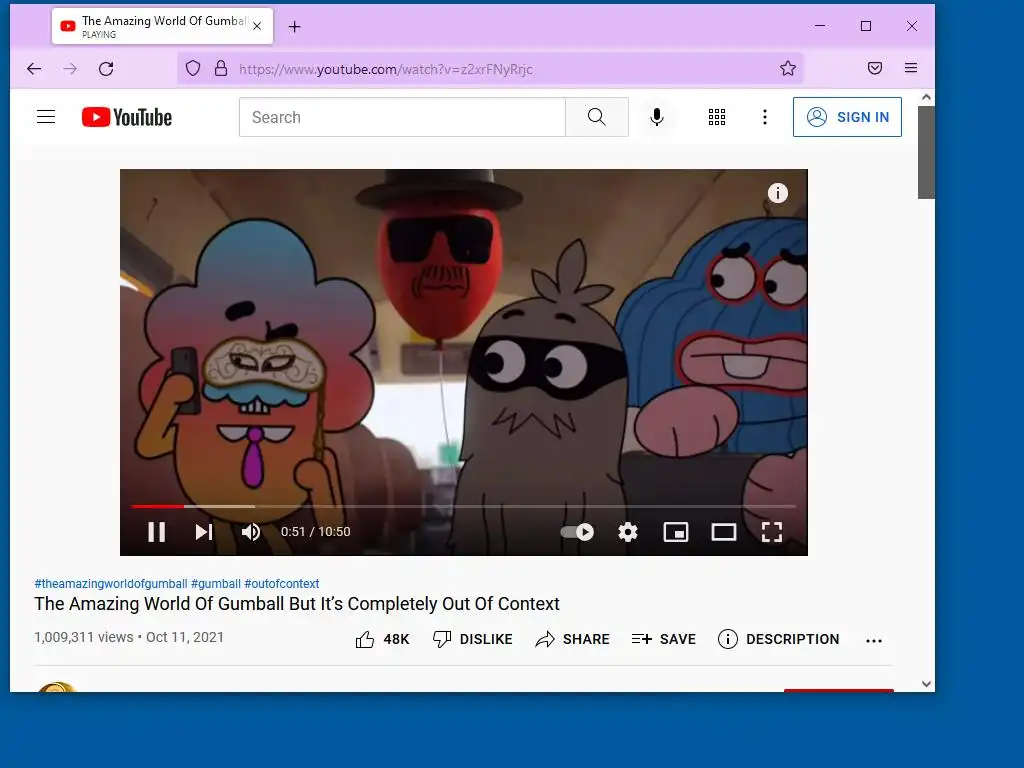
Task: Open the #outofcontext hashtag link
Action: (x=281, y=584)
